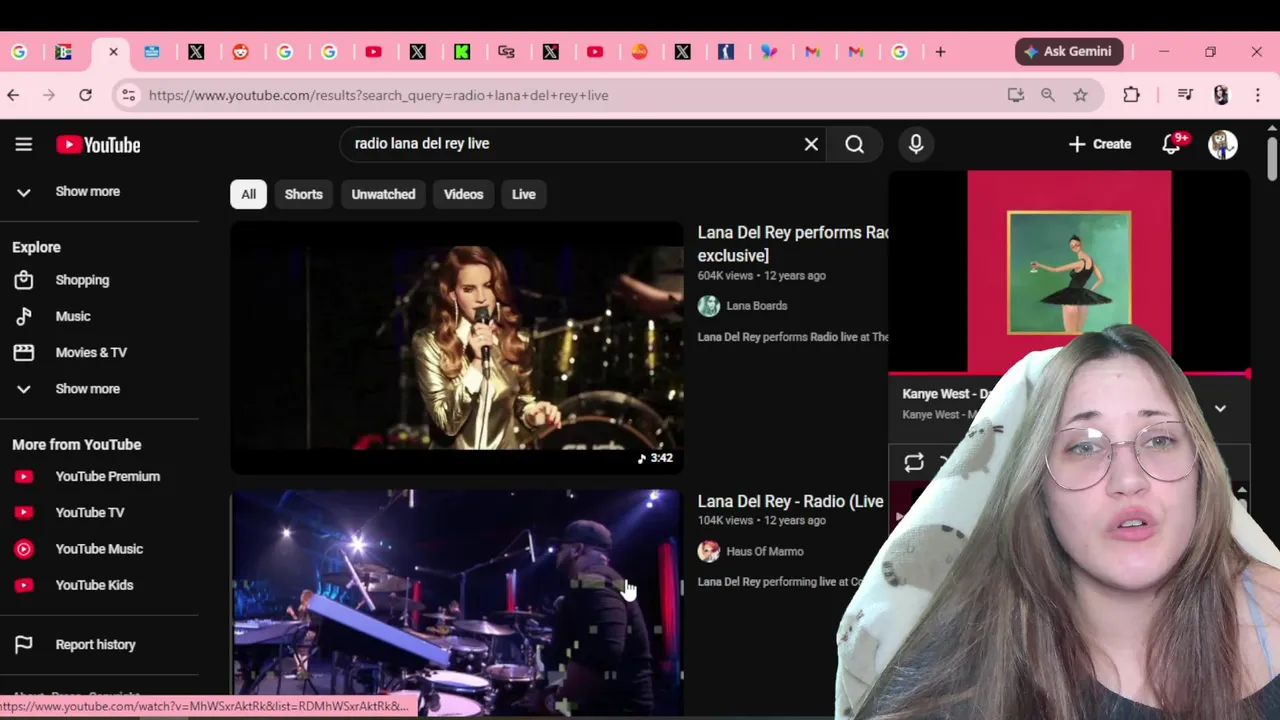Switch to the orange circle browser tab
This screenshot has width=1280, height=720.
pyautogui.click(x=639, y=52)
